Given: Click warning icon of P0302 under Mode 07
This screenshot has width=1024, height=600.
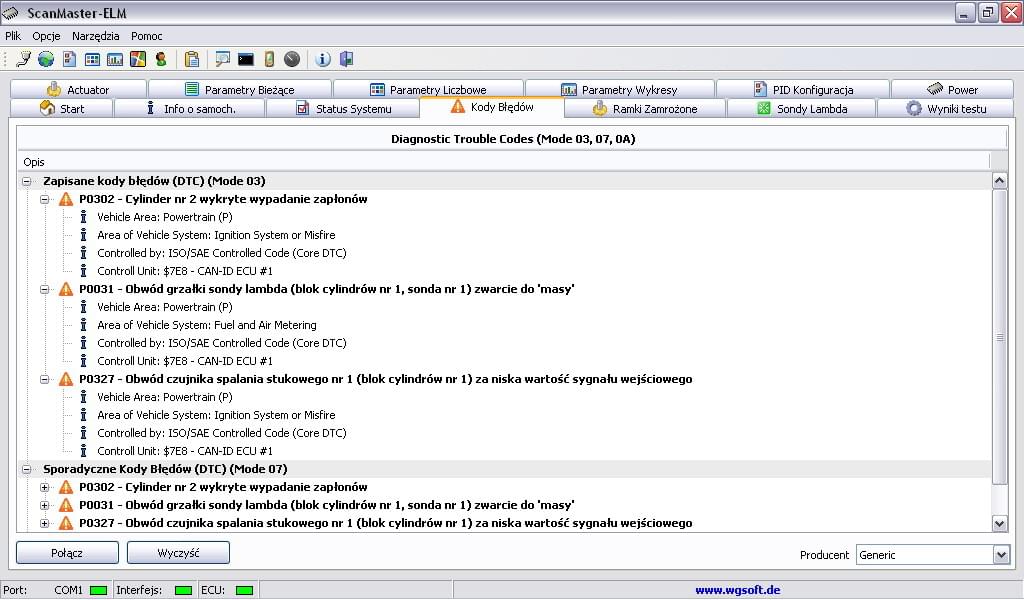Looking at the screenshot, I should (x=66, y=487).
